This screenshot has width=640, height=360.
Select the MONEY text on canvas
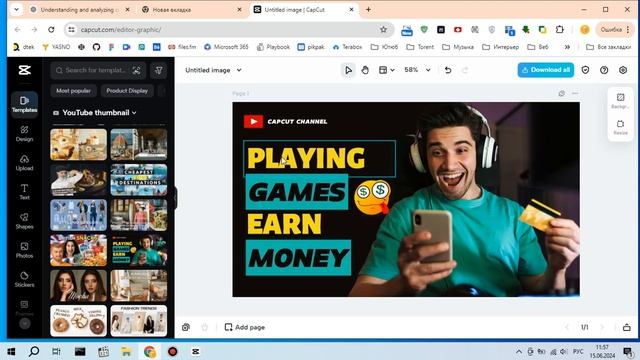point(298,258)
